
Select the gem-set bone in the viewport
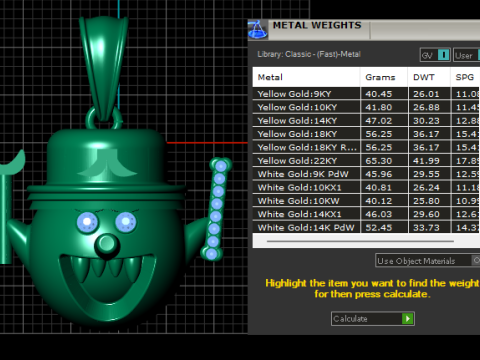216,209
